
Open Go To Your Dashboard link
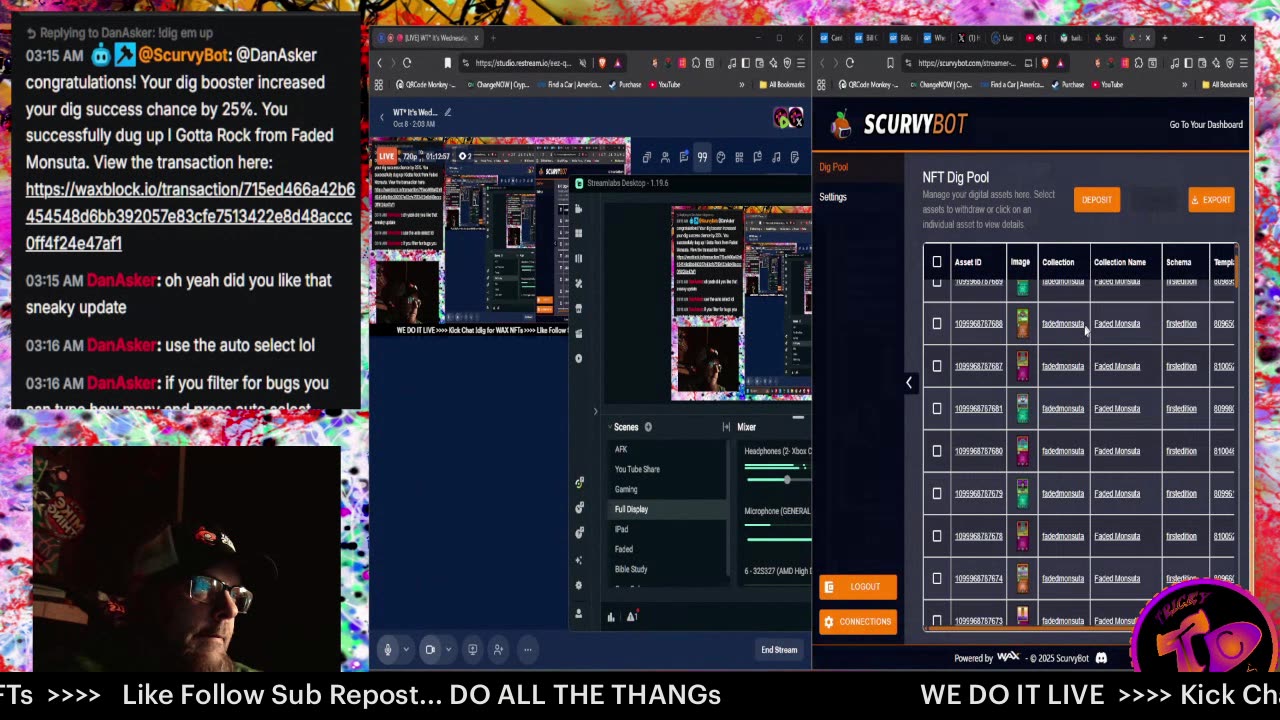(1206, 125)
